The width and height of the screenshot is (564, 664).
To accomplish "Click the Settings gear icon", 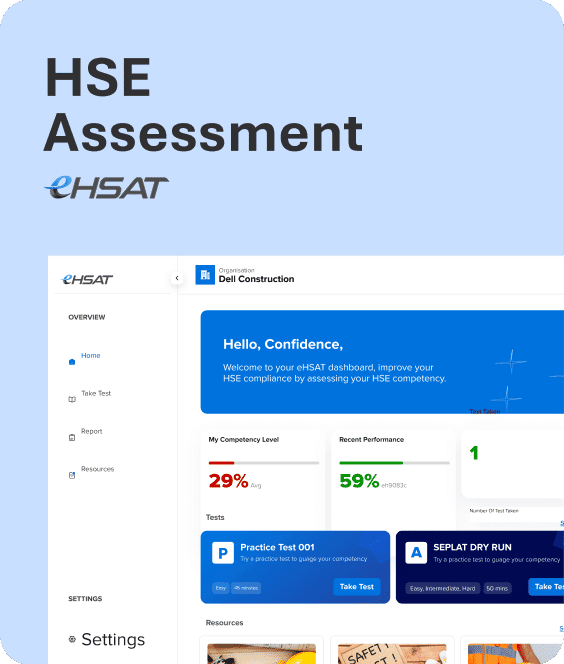I will click(x=72, y=639).
